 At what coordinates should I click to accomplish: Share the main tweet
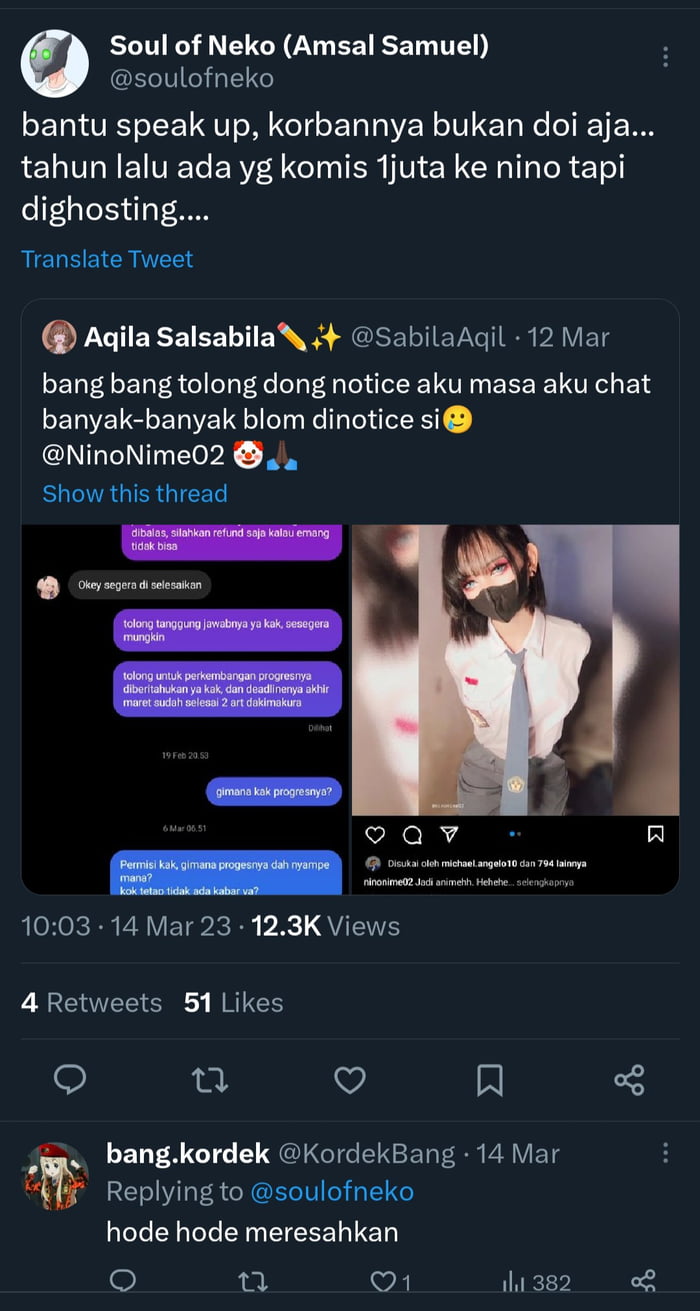629,1080
